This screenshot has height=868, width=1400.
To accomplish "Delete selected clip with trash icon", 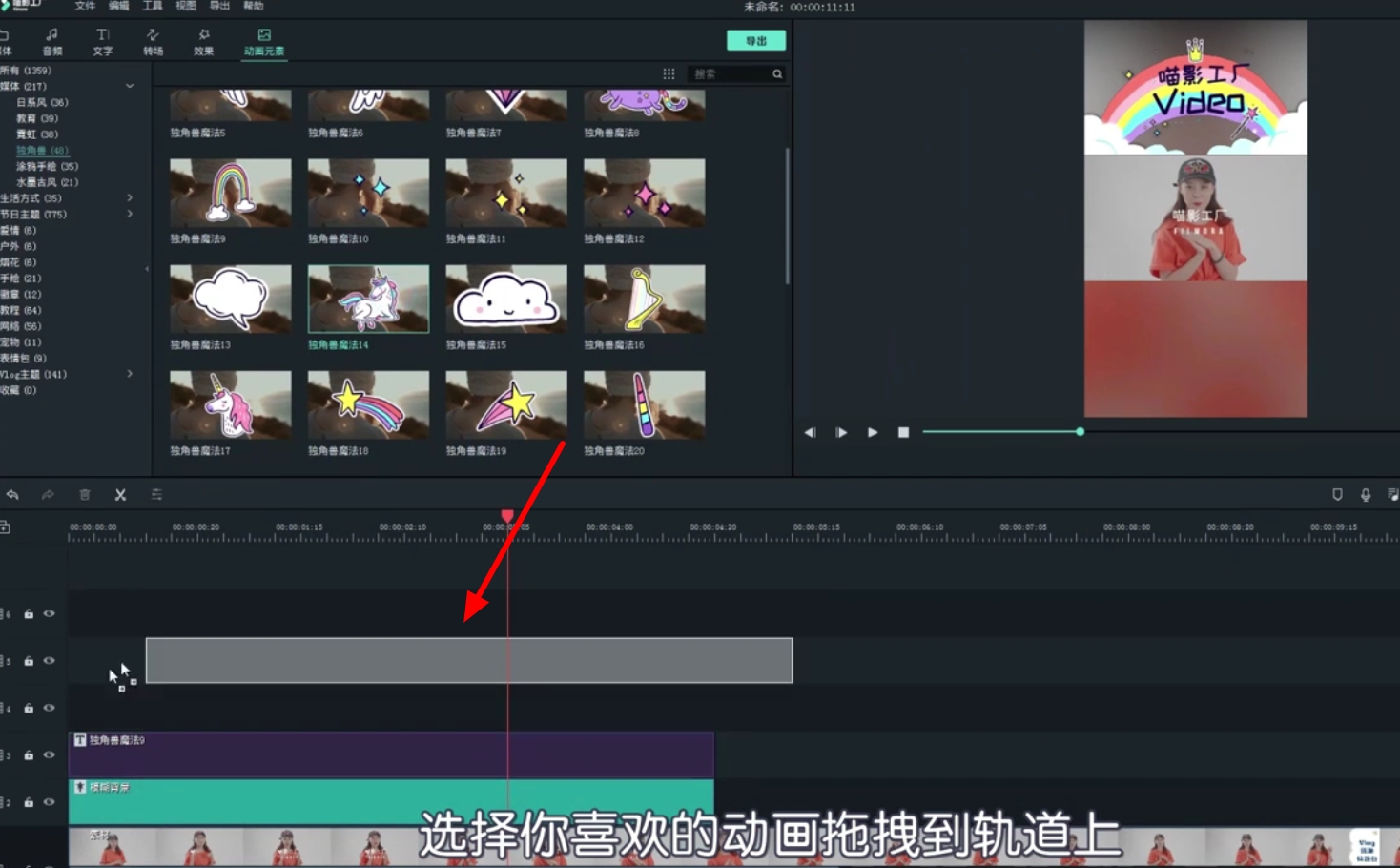I will pos(85,494).
